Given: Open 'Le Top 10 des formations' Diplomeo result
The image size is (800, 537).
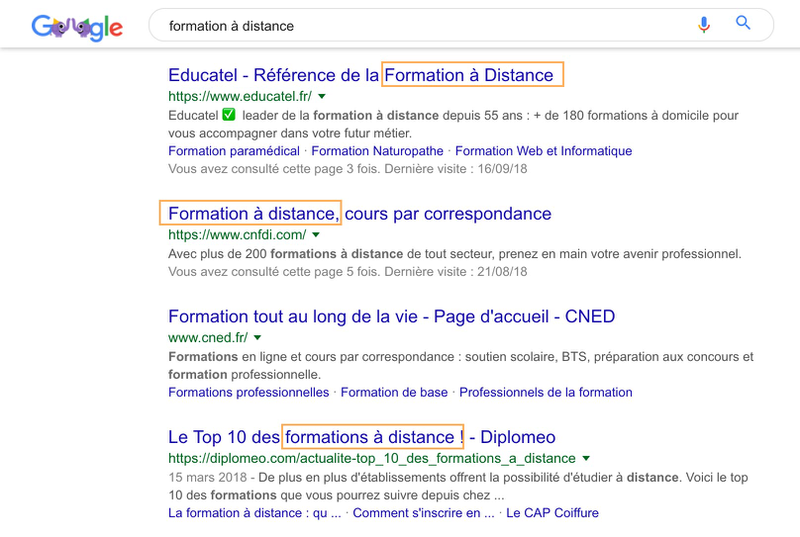Looking at the screenshot, I should [x=361, y=438].
